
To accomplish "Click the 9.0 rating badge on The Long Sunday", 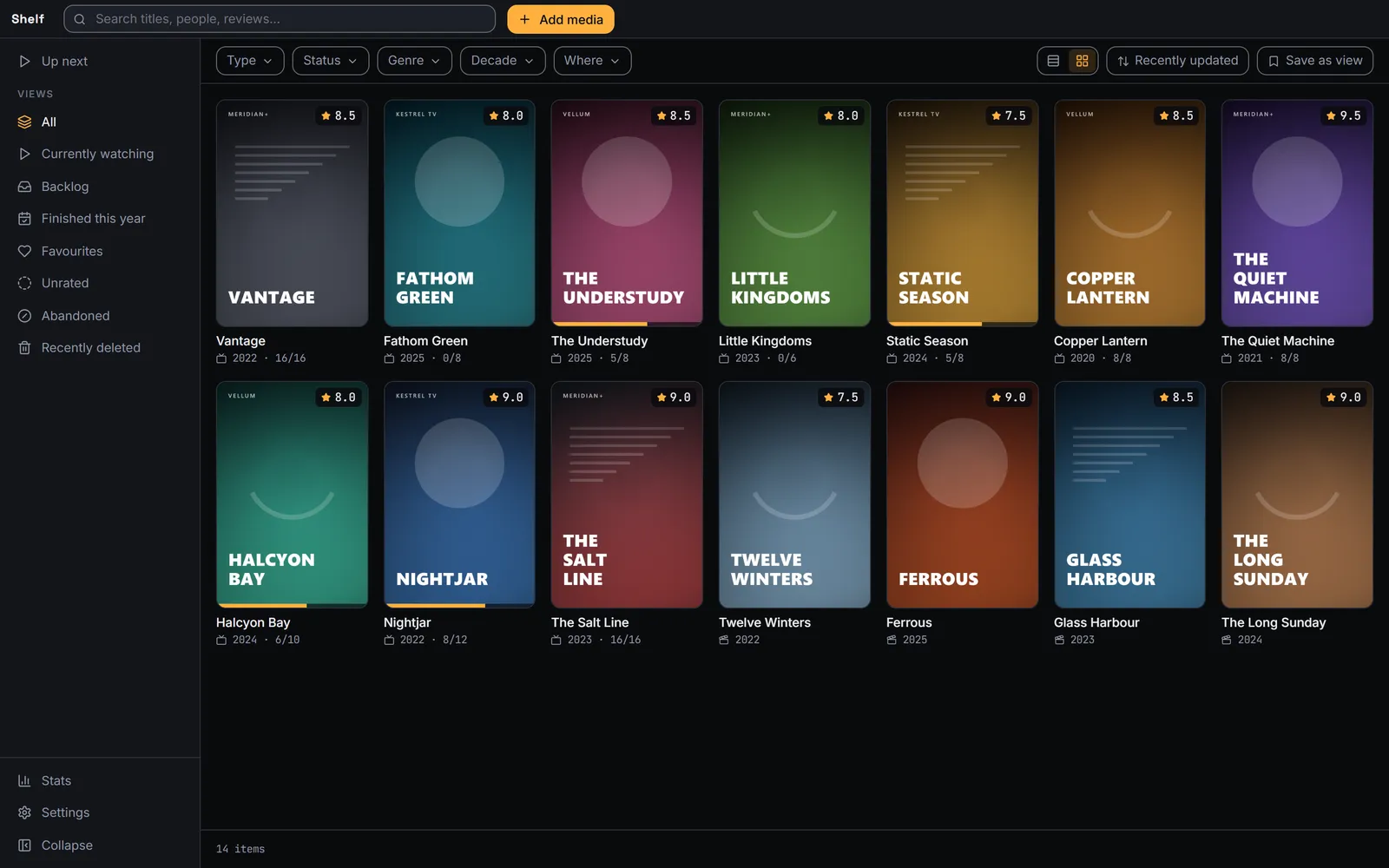I will 1344,398.
